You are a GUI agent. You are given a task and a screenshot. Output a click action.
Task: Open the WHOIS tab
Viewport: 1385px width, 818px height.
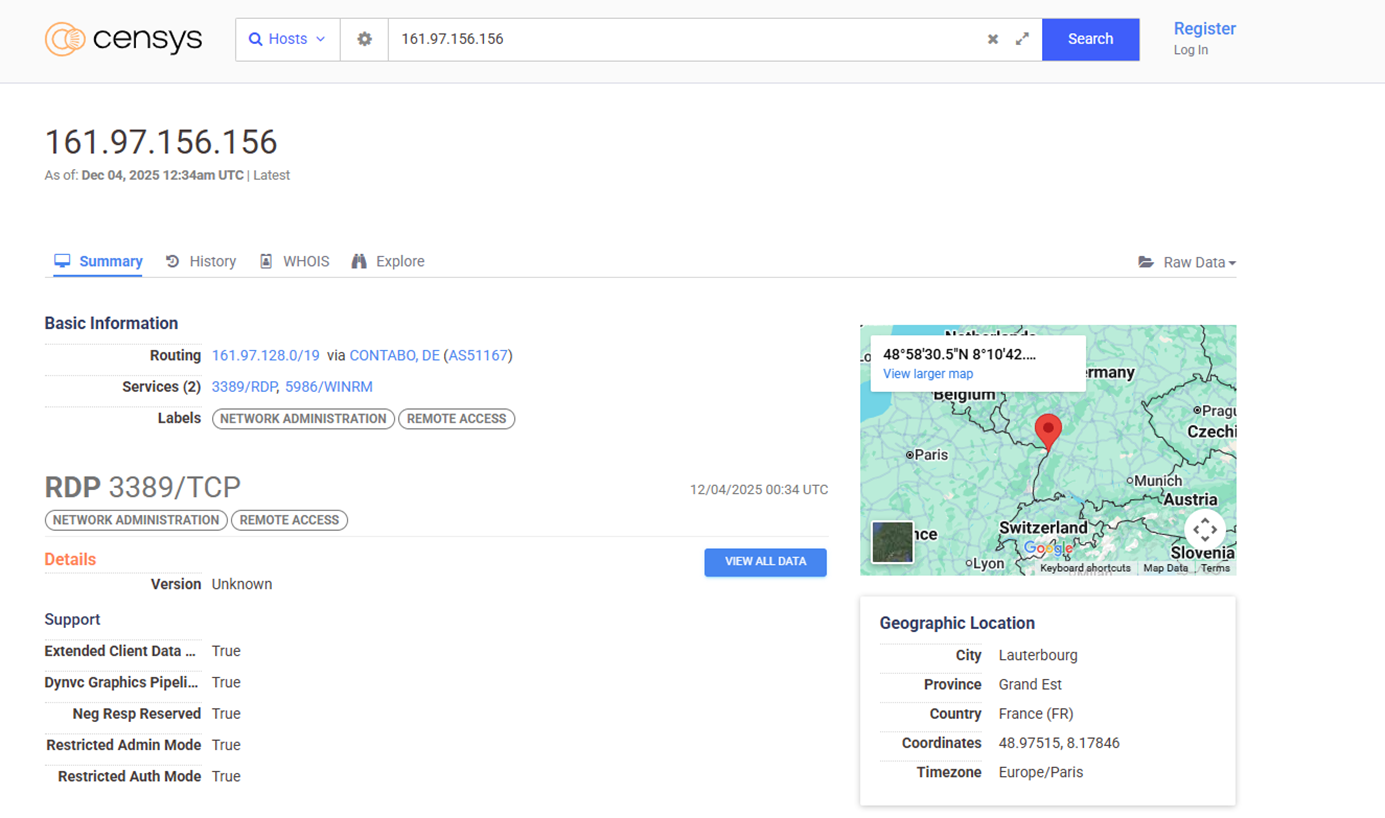(x=294, y=261)
